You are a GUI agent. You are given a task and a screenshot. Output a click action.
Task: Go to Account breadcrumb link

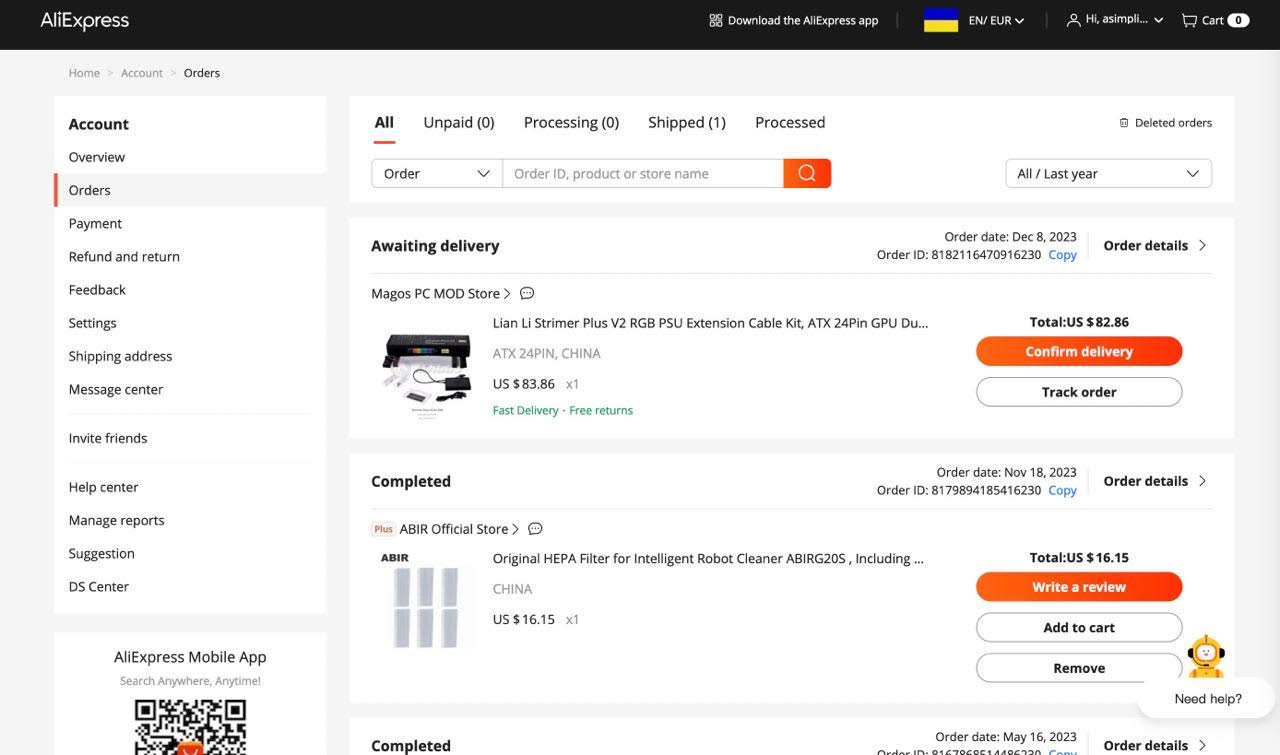tap(142, 73)
